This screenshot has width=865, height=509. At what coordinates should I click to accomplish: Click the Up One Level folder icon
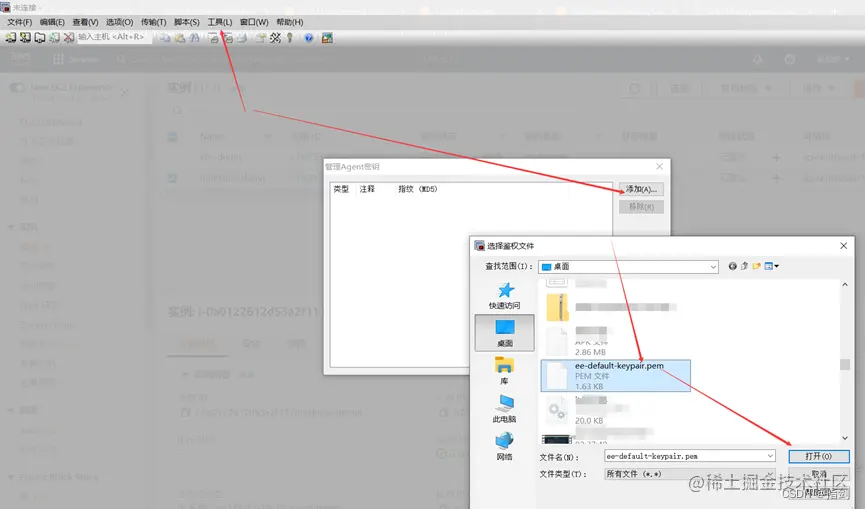coord(744,266)
